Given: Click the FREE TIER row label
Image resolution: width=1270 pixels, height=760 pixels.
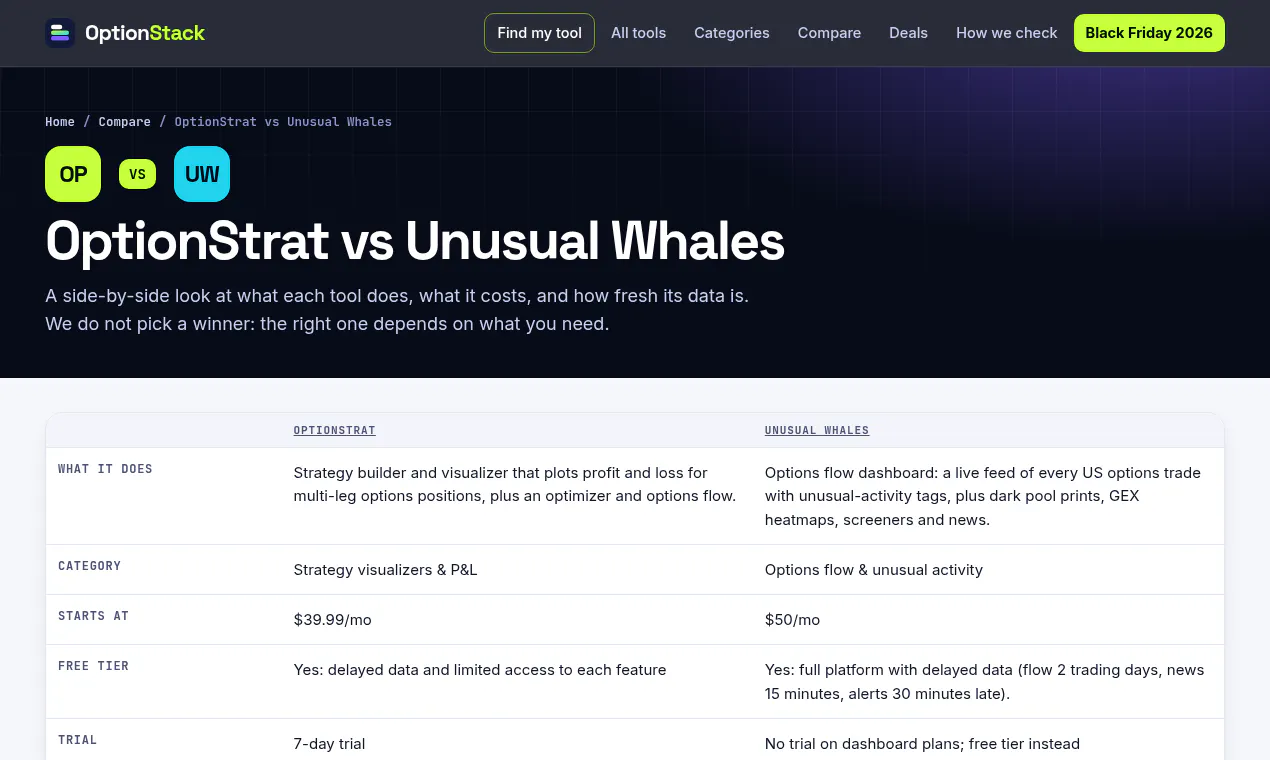Looking at the screenshot, I should coord(93,666).
